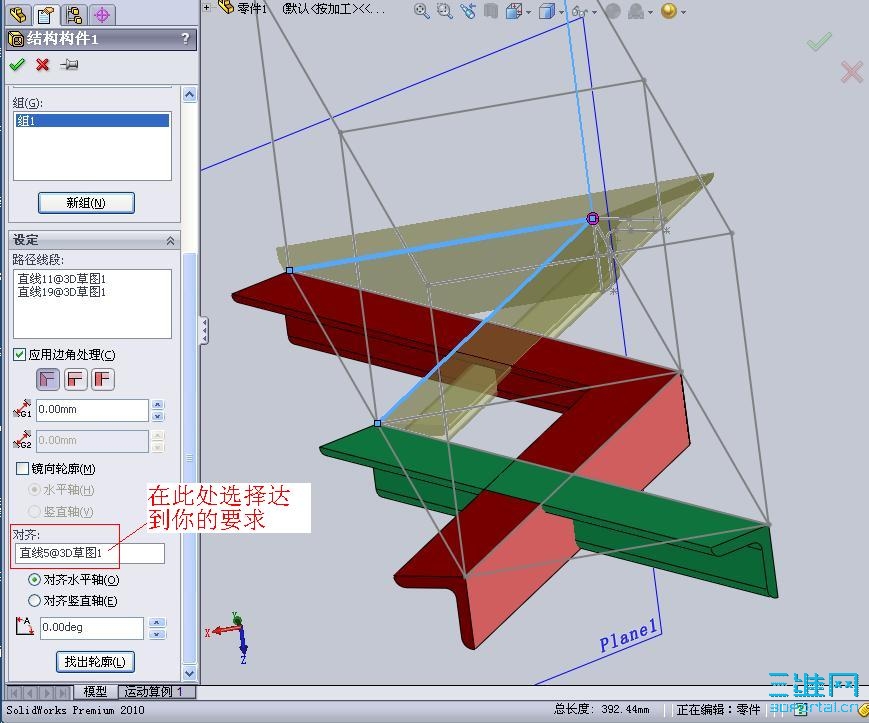Click the Apply Scene icon
Image resolution: width=869 pixels, height=723 pixels.
[636, 11]
